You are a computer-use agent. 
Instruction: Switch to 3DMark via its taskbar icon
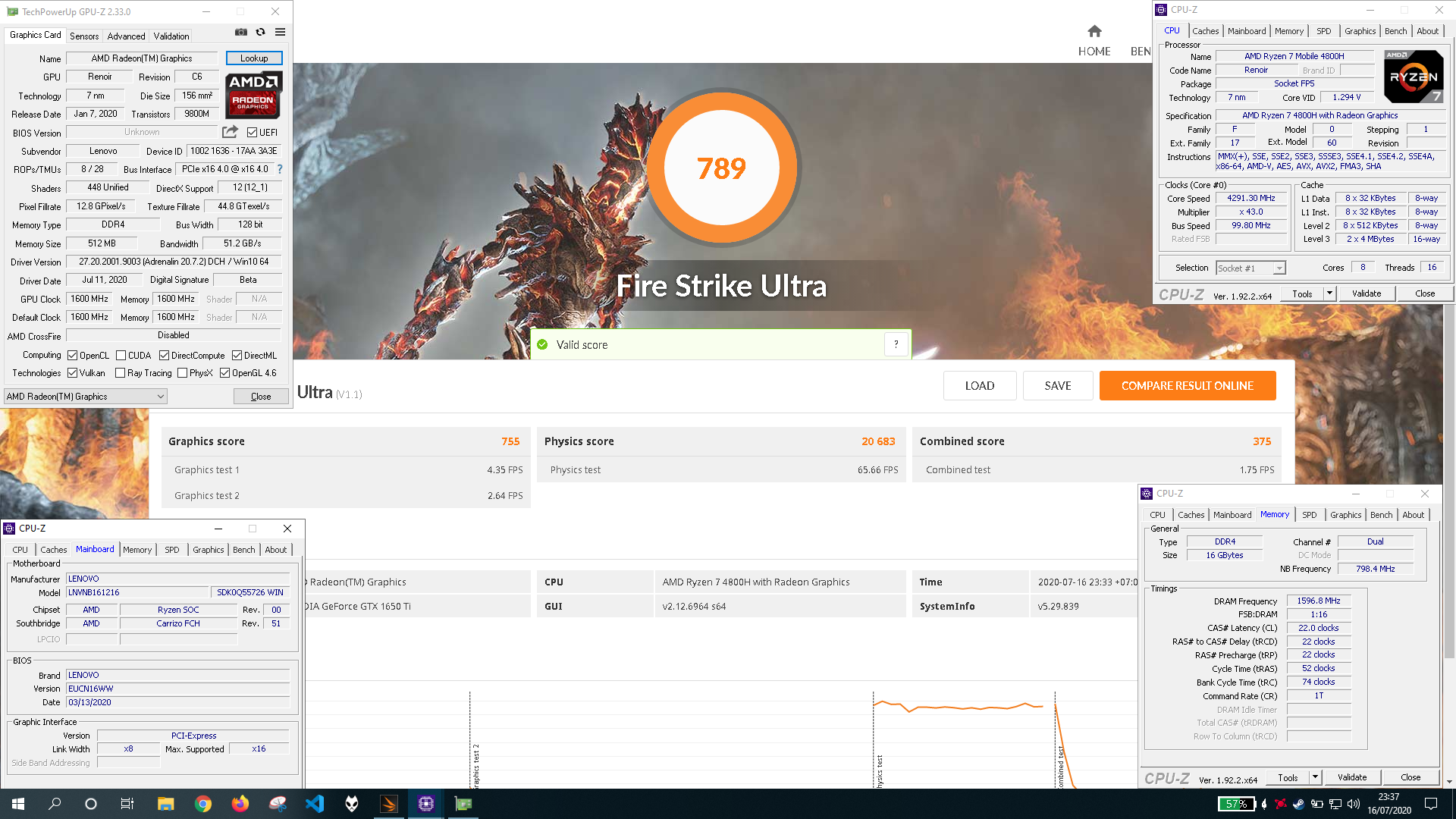389,804
